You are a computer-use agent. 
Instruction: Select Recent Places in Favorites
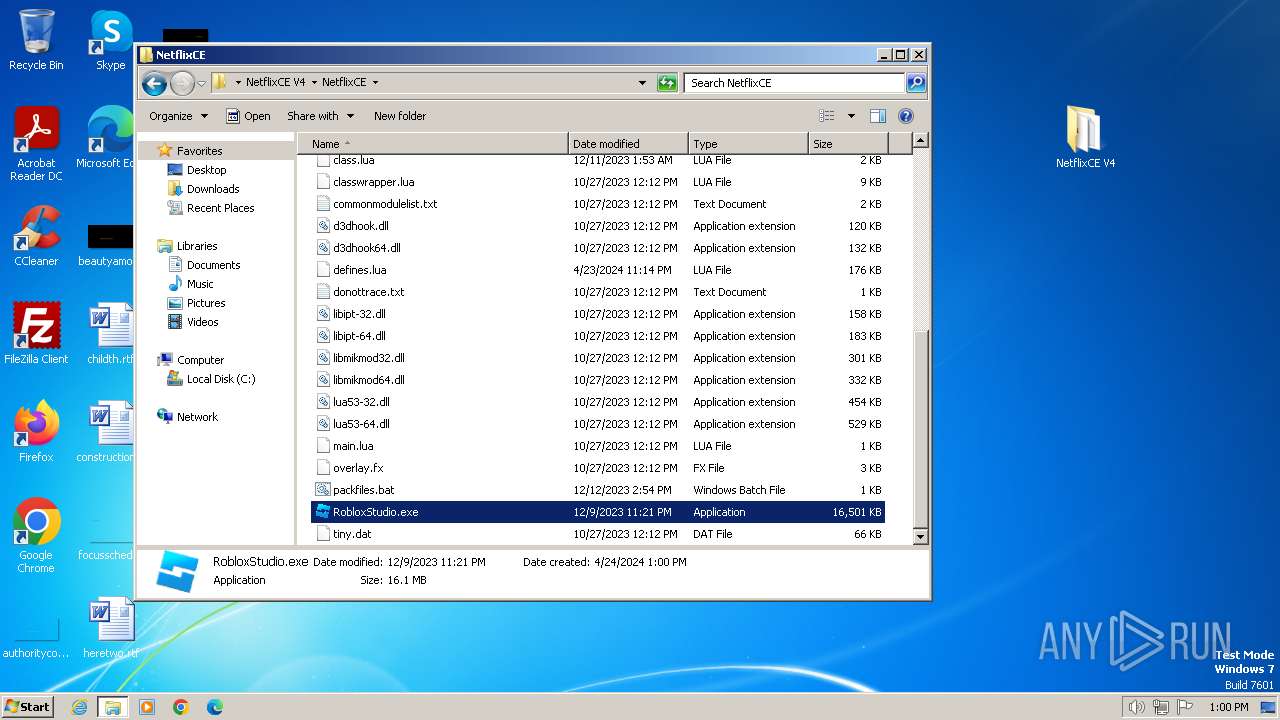[x=220, y=208]
